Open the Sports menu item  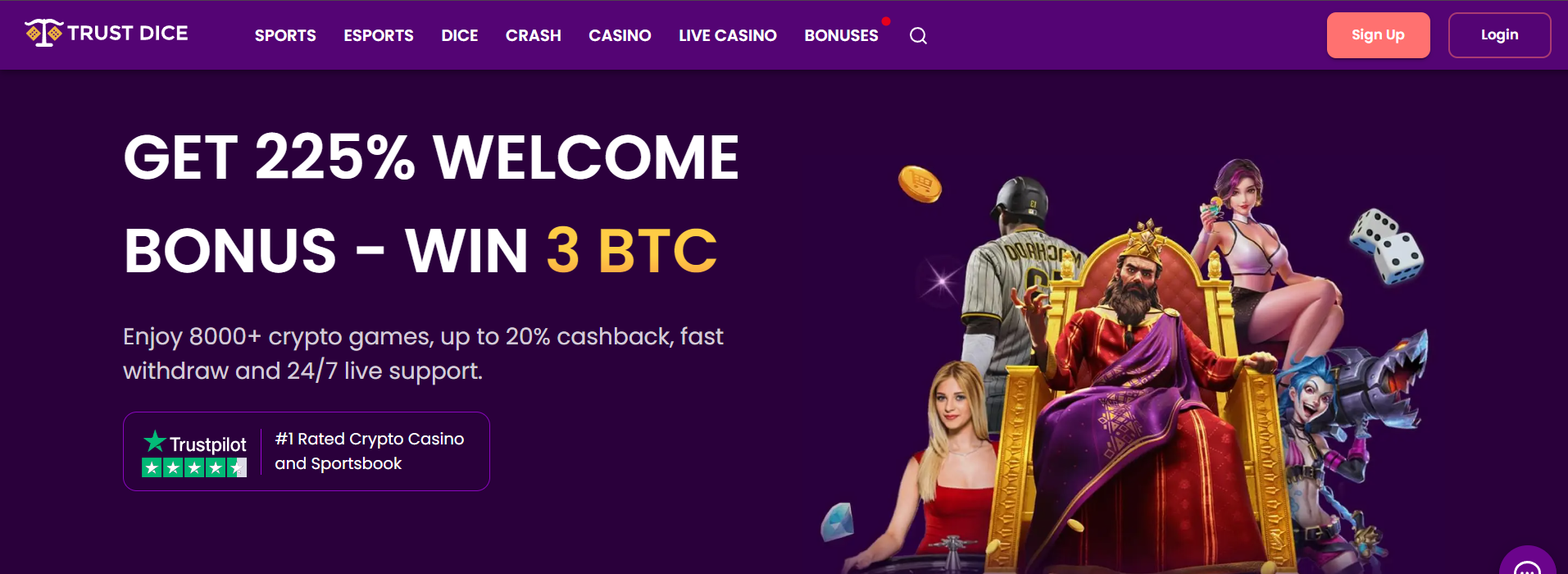point(285,35)
